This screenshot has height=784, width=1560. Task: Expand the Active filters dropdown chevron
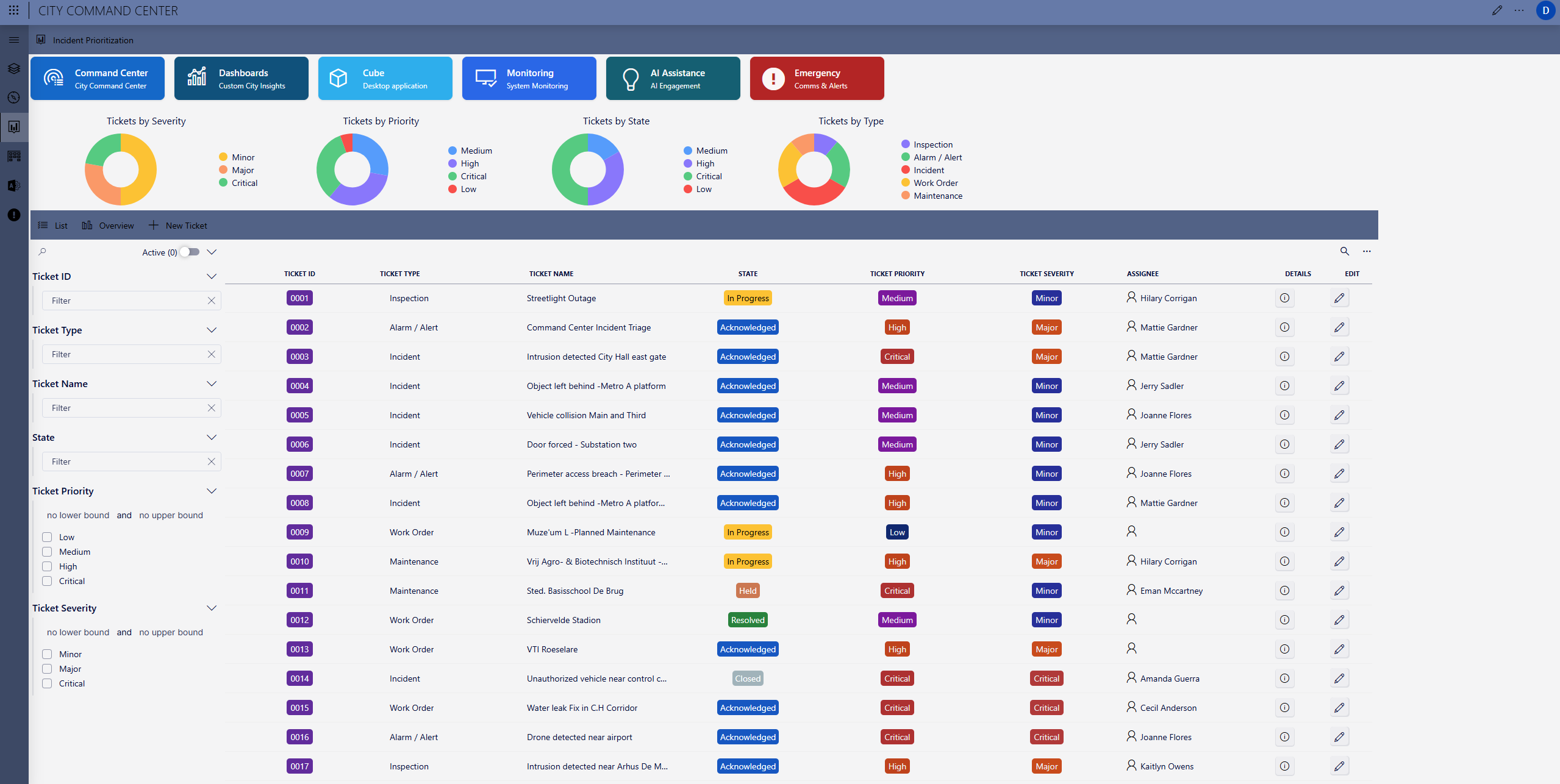click(212, 252)
